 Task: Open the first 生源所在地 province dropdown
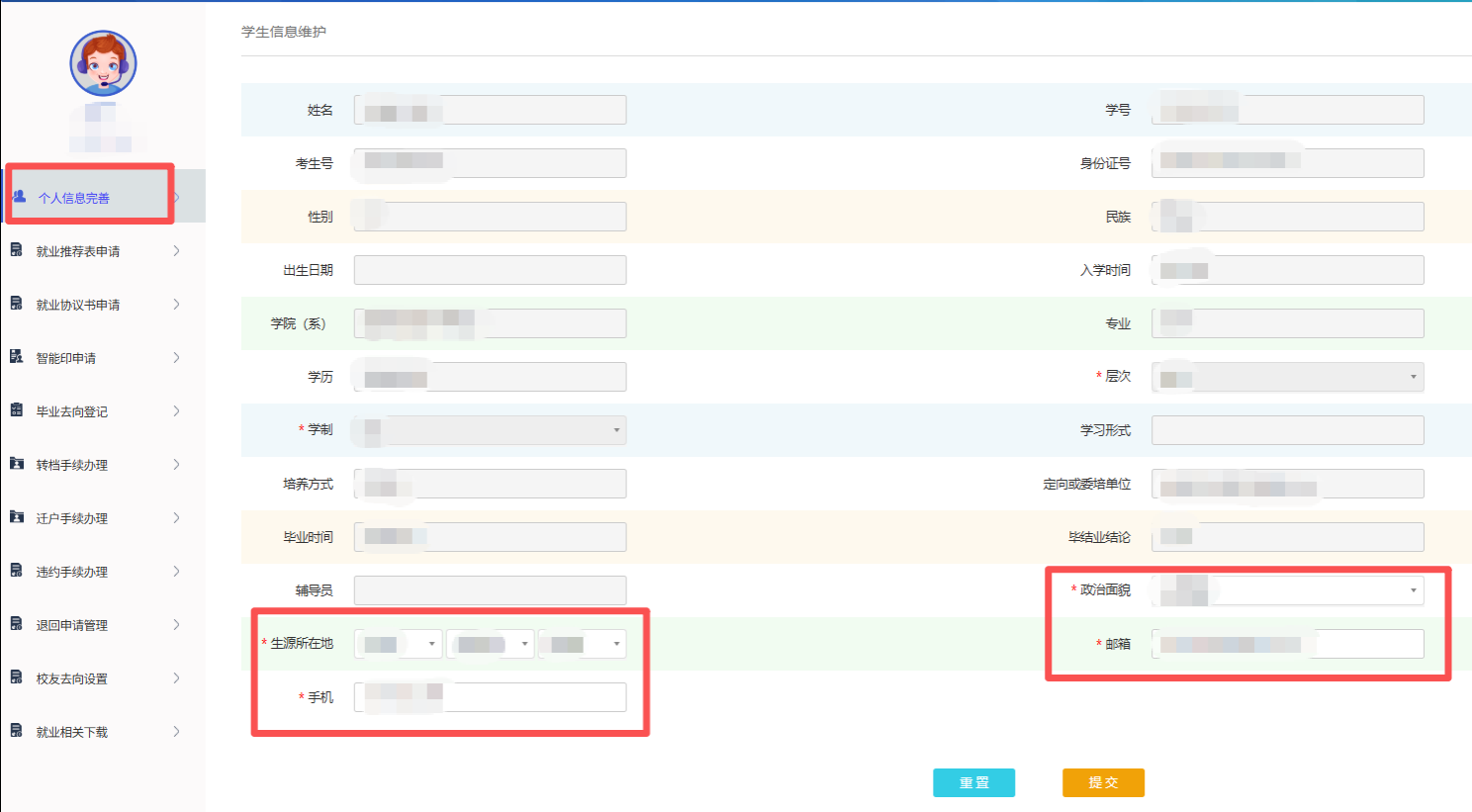pos(399,644)
